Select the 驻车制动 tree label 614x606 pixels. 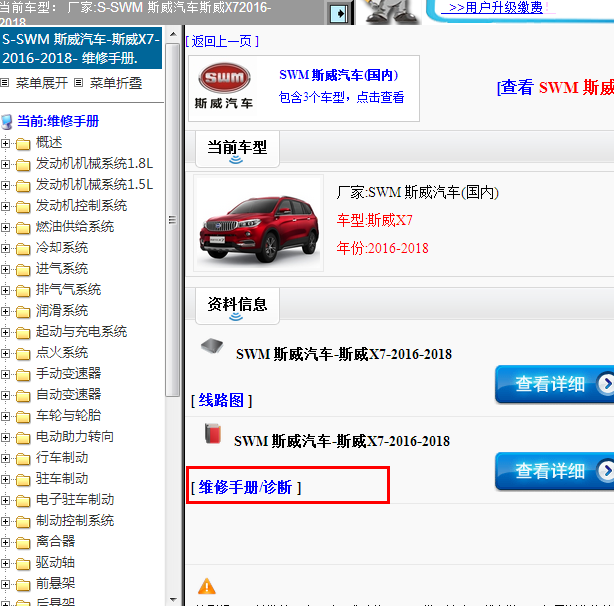coord(62,478)
